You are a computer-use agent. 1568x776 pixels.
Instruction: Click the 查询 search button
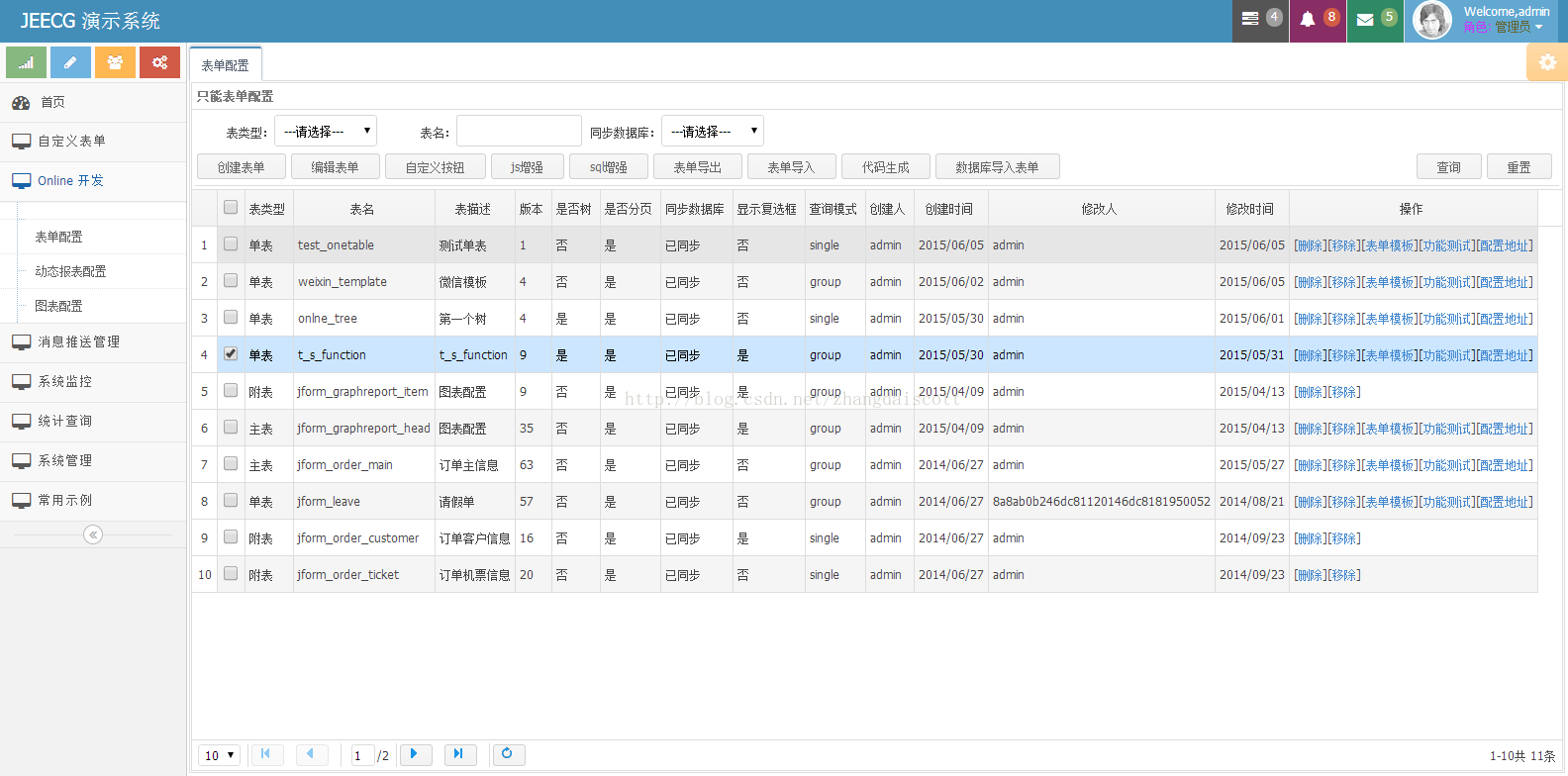1449,167
